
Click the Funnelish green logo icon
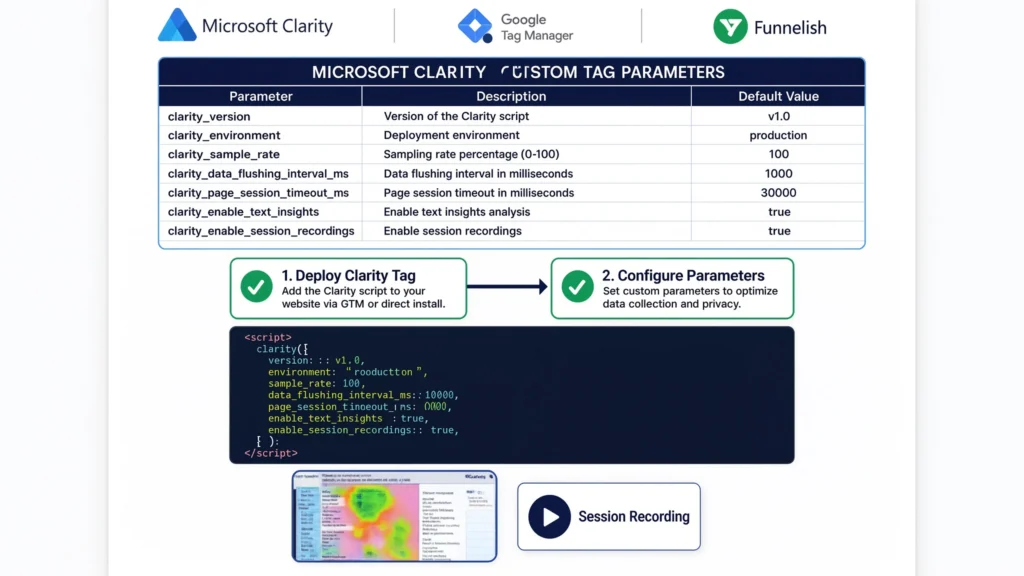[730, 27]
